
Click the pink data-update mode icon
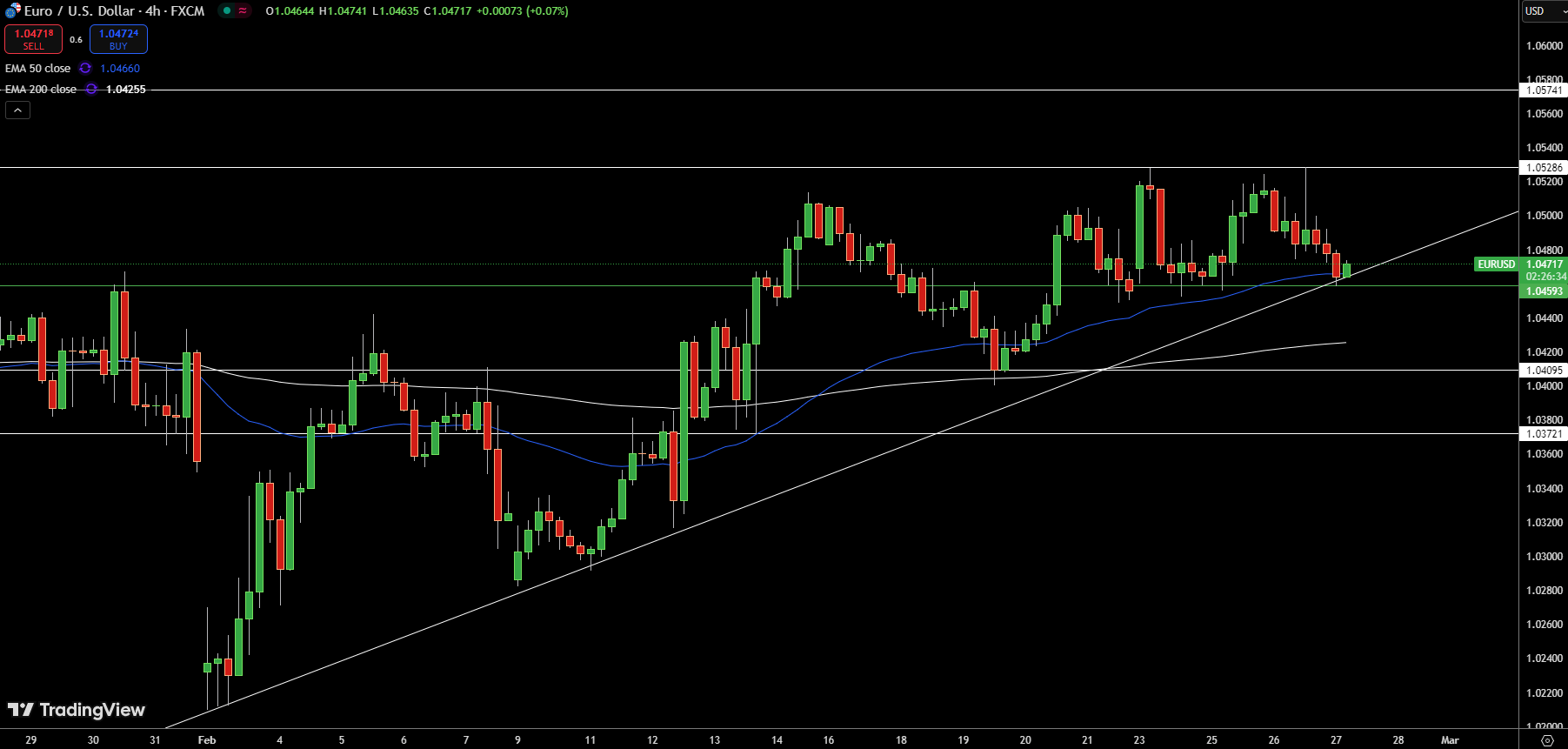pyautogui.click(x=243, y=10)
